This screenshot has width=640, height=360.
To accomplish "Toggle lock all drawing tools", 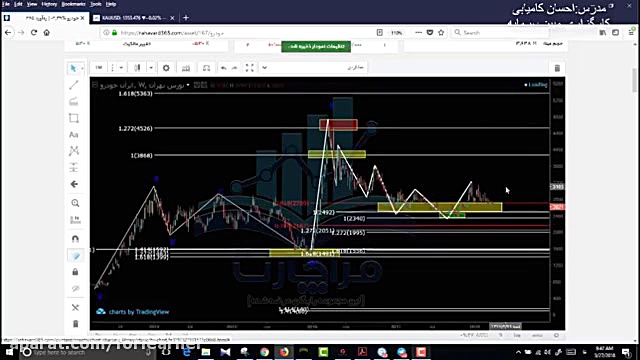I will 75,272.
